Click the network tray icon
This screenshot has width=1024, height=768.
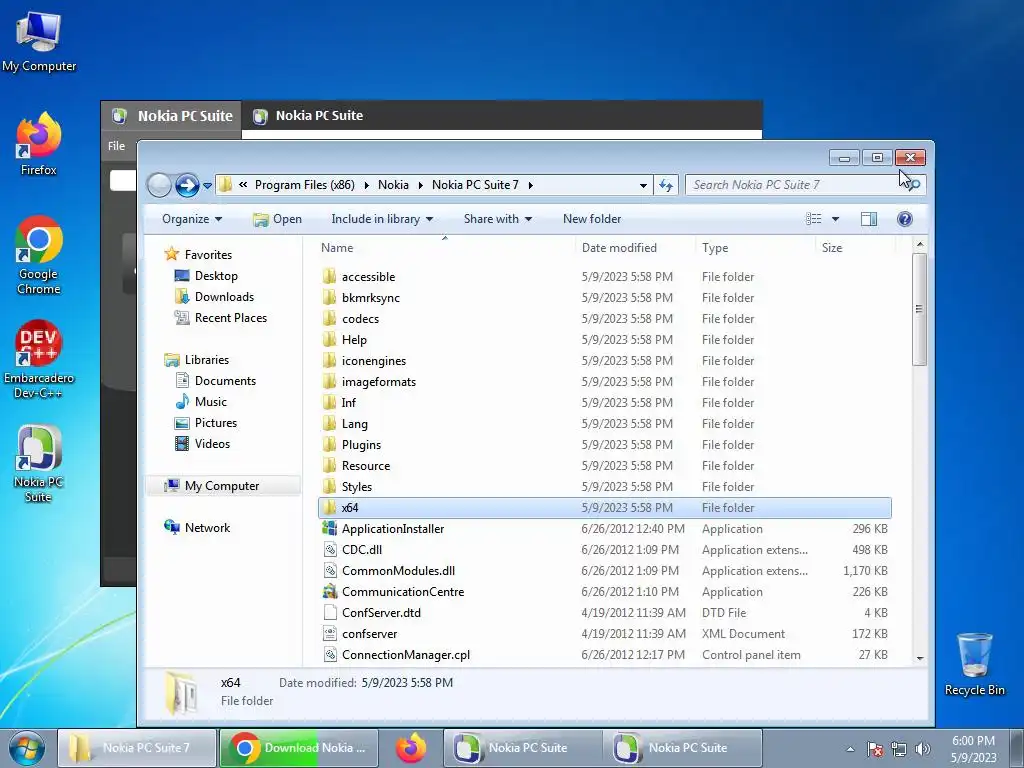[899, 749]
